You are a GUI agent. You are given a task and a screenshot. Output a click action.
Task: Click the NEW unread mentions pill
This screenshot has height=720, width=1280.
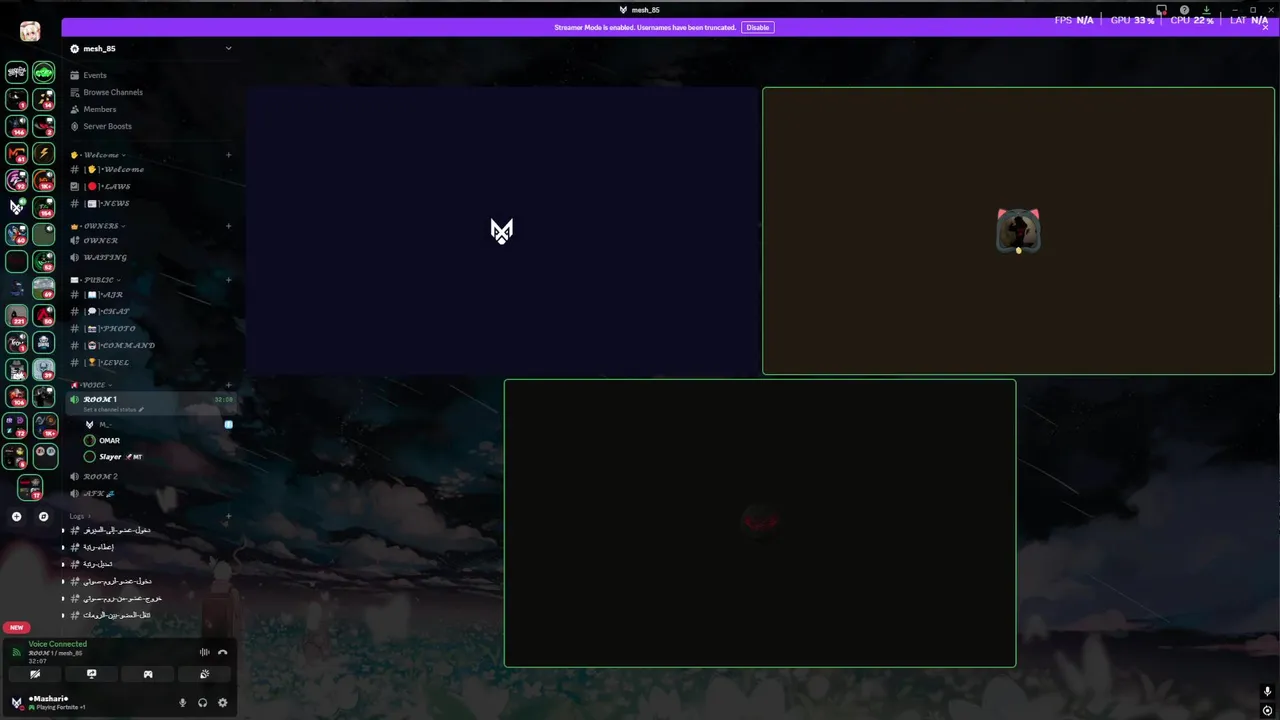16,628
